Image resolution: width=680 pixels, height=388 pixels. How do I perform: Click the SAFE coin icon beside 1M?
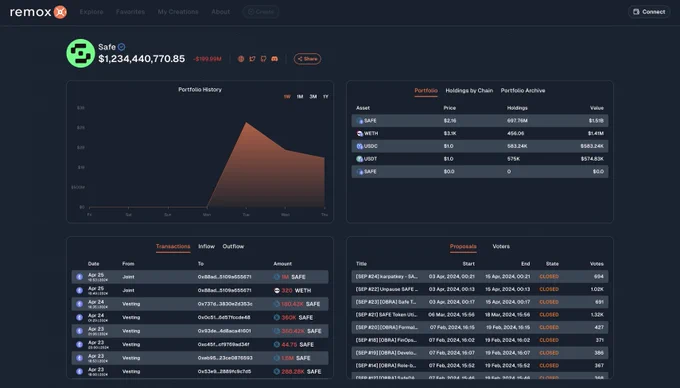(x=277, y=277)
